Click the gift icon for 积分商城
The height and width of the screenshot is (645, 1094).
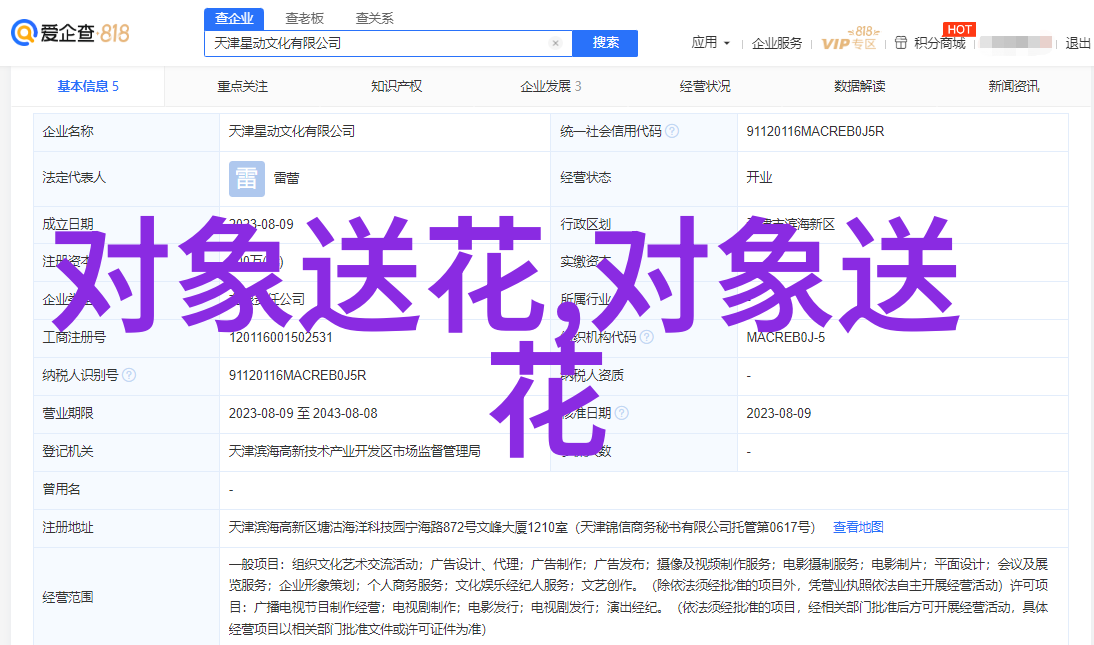[901, 43]
